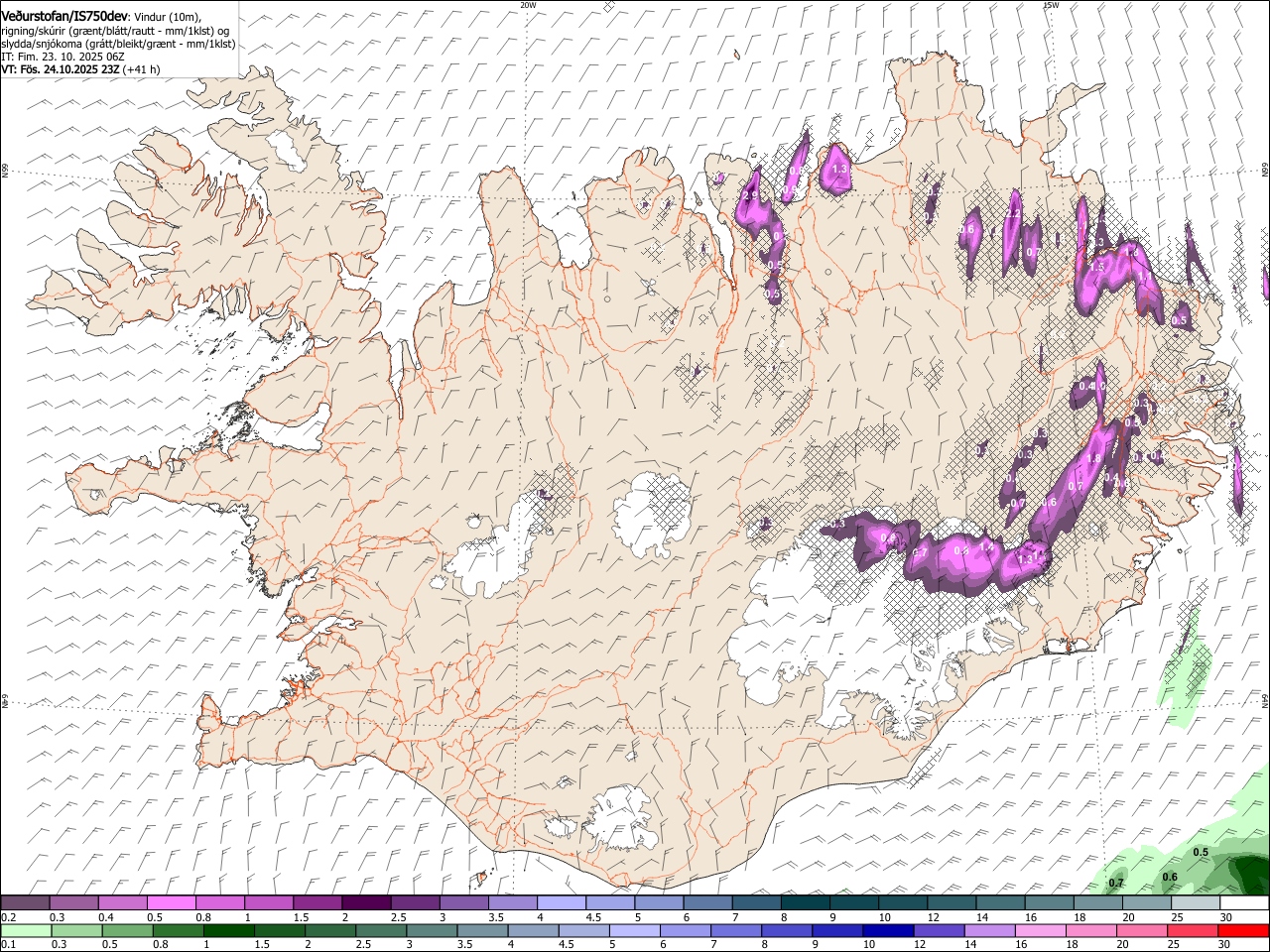The height and width of the screenshot is (952, 1270).
Task: Select the darkest purple 2 swatch in upper legend row
Action: [x=366, y=903]
